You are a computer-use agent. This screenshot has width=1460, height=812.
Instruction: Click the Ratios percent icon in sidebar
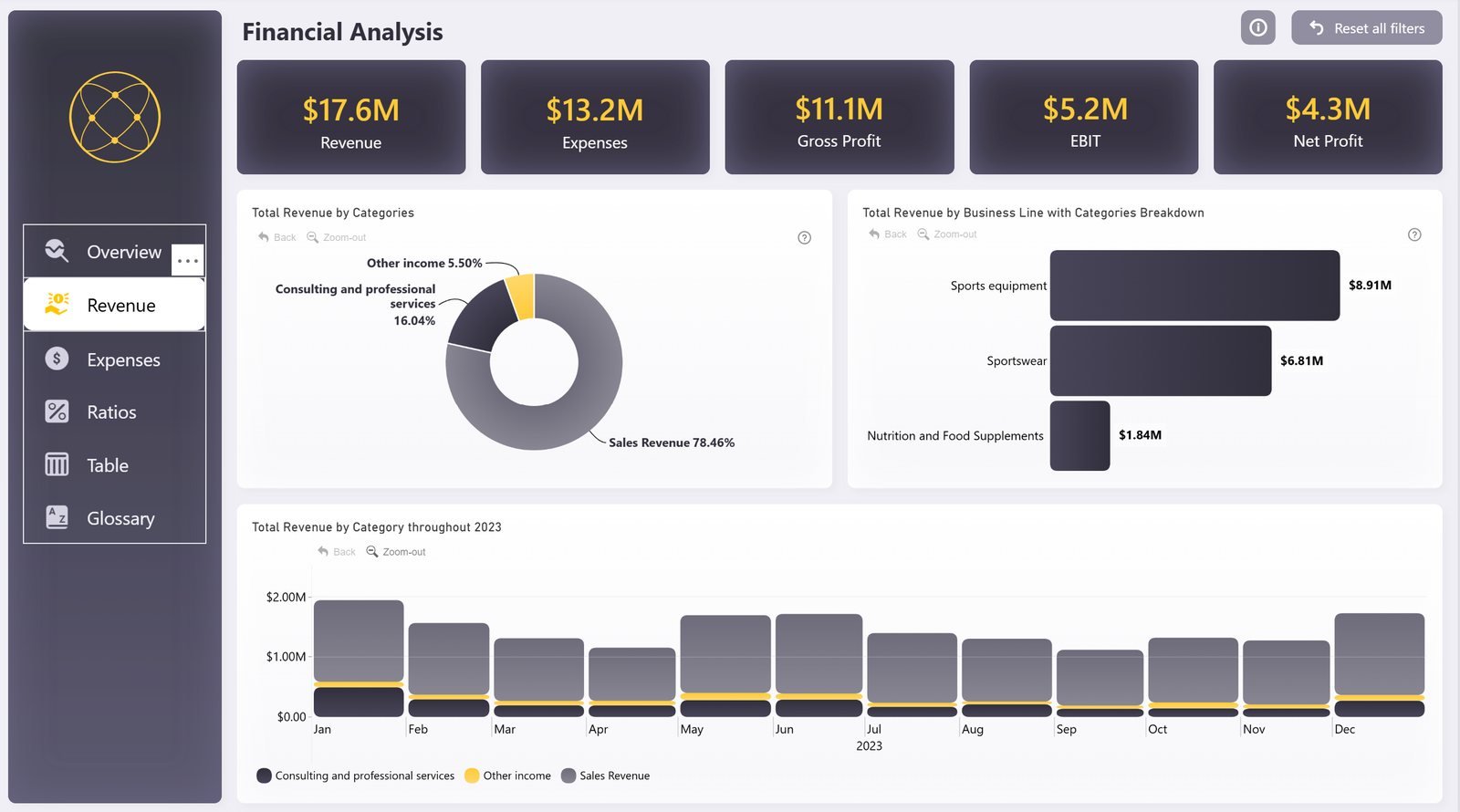(57, 411)
